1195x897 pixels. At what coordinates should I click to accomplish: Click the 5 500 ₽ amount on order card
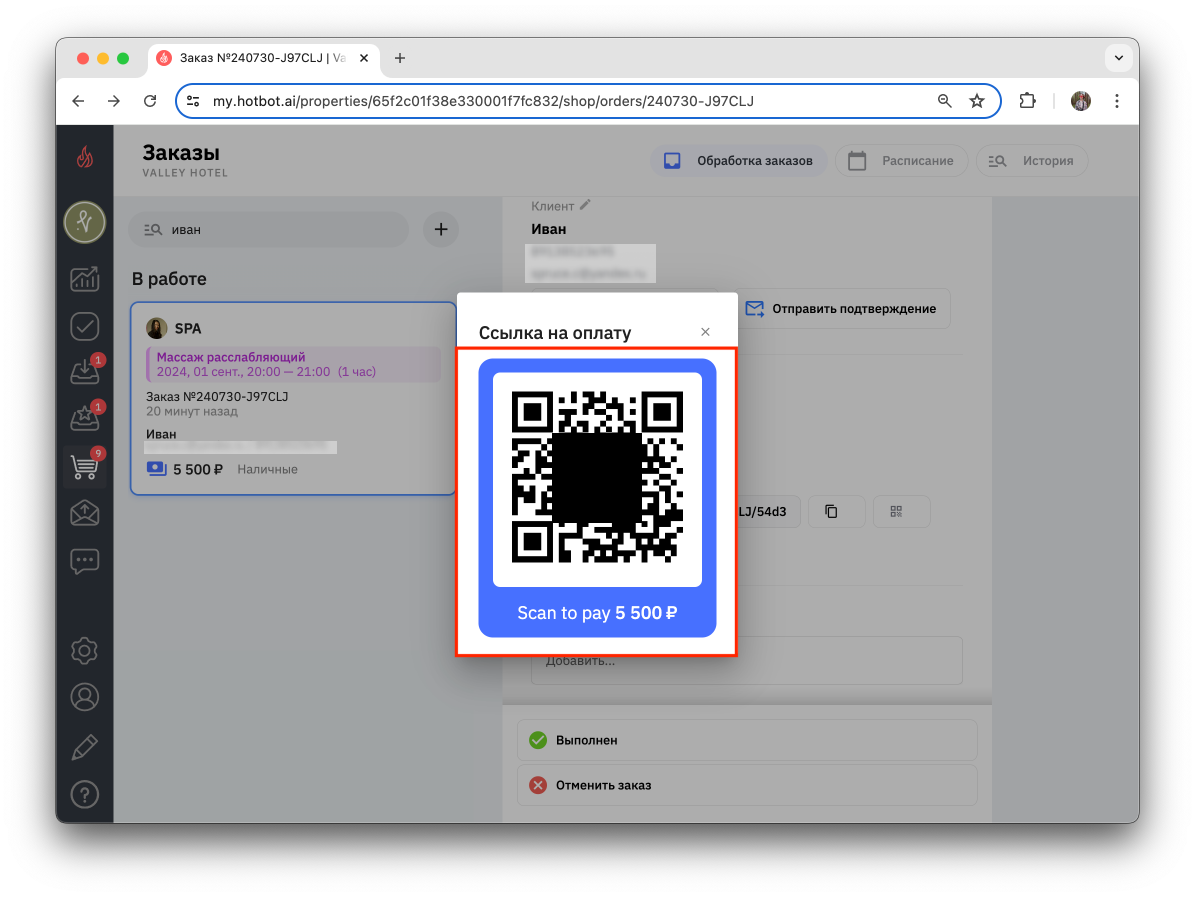197,469
